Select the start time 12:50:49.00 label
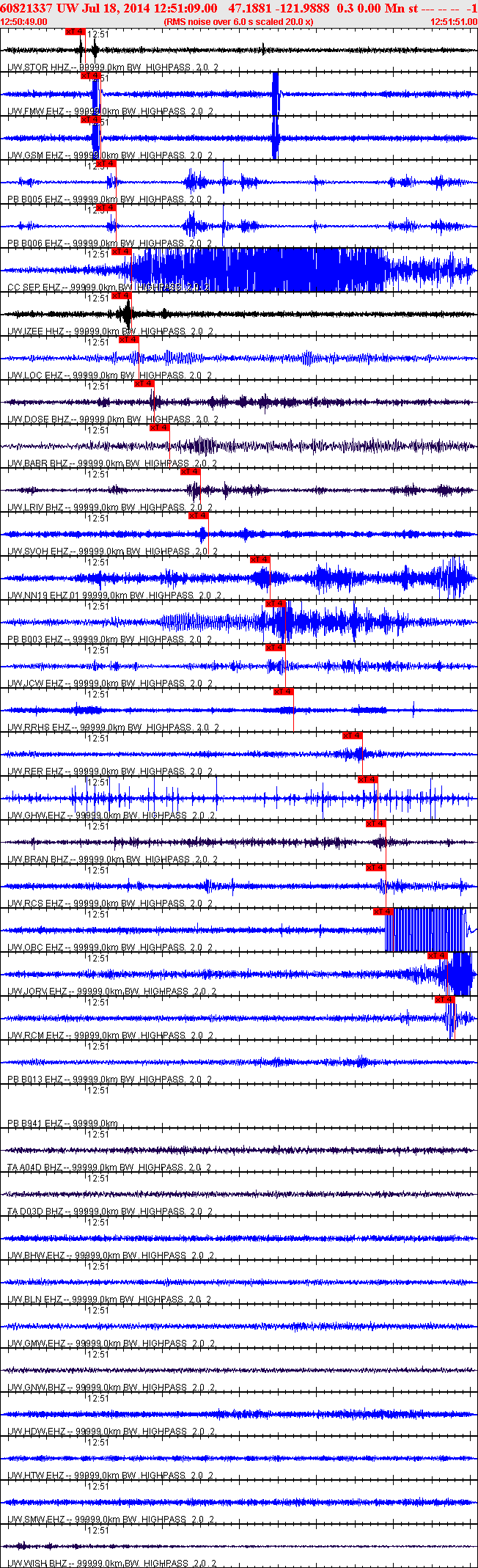This screenshot has width=478, height=1568. [x=24, y=22]
